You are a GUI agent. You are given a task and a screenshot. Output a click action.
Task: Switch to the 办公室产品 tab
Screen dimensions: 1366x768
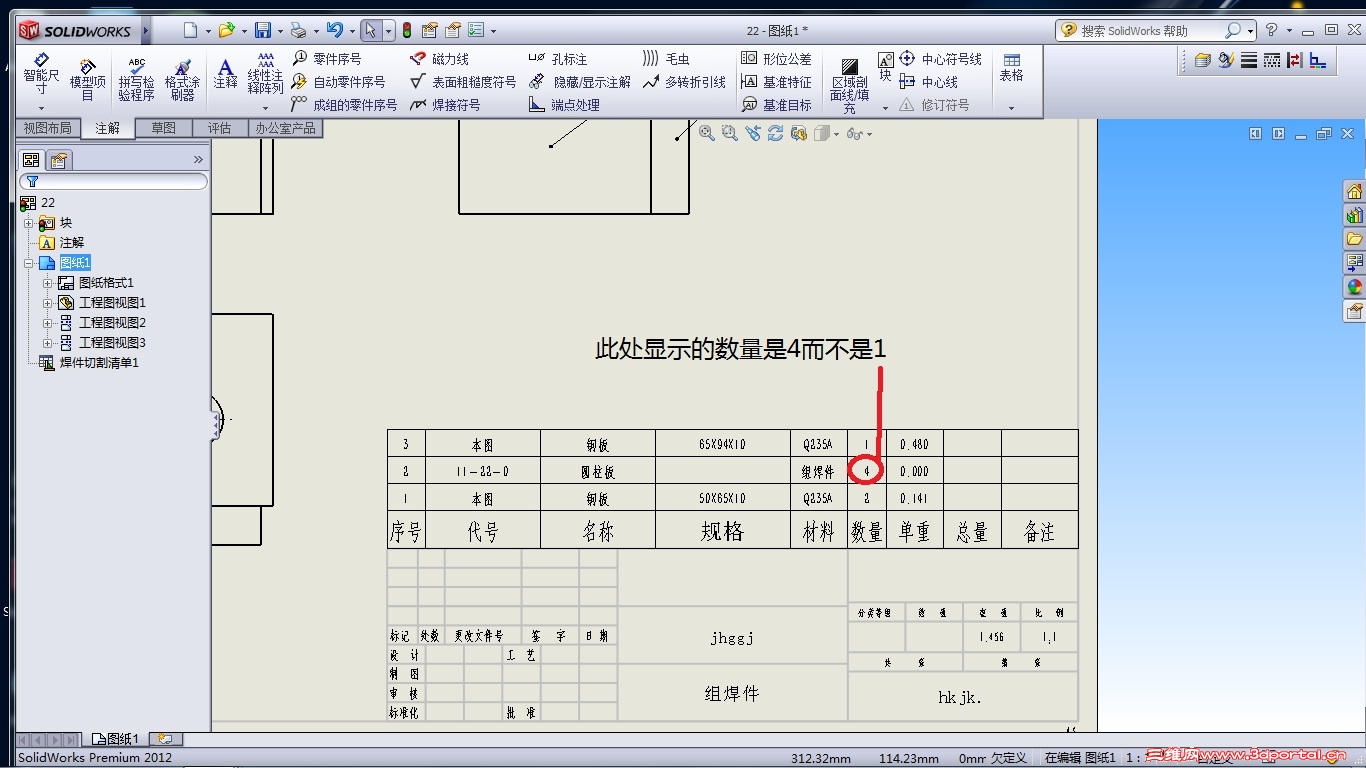click(x=285, y=128)
